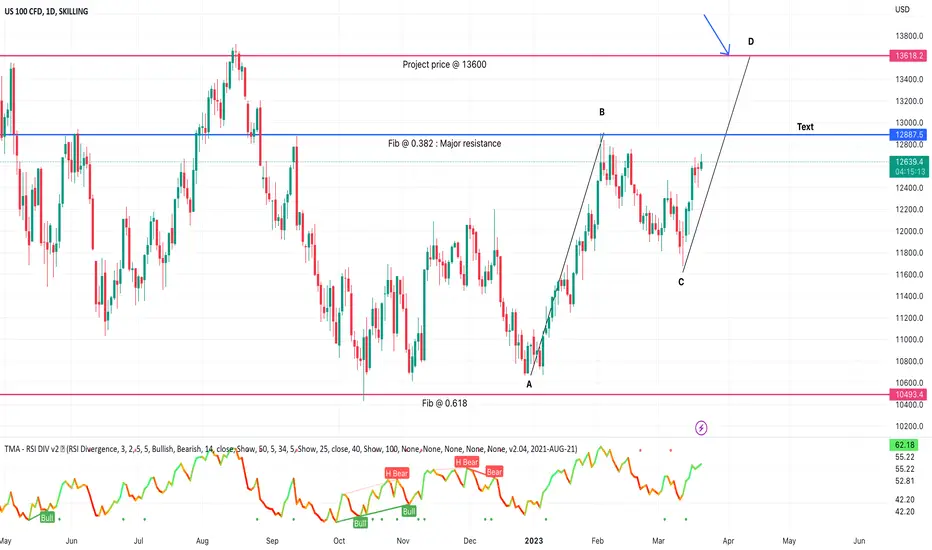
Task: Click the 2023 label on time axis
Action: click(534, 540)
